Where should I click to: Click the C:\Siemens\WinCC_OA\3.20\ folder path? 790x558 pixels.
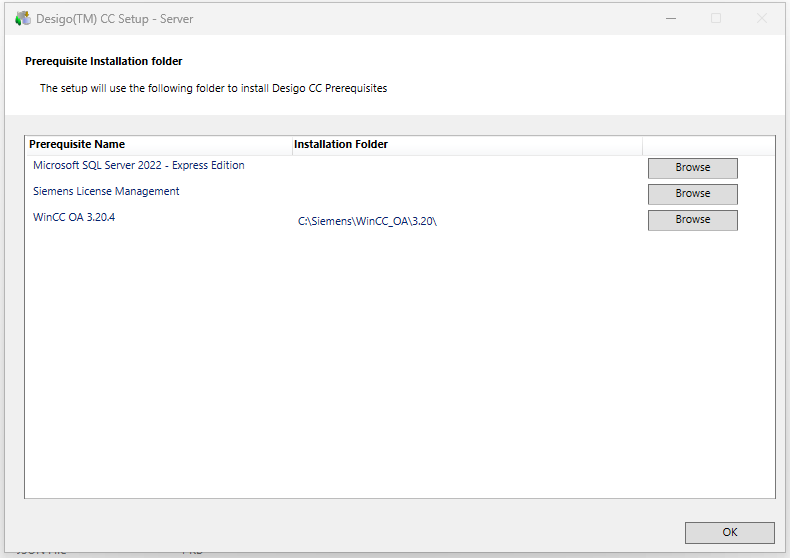367,221
